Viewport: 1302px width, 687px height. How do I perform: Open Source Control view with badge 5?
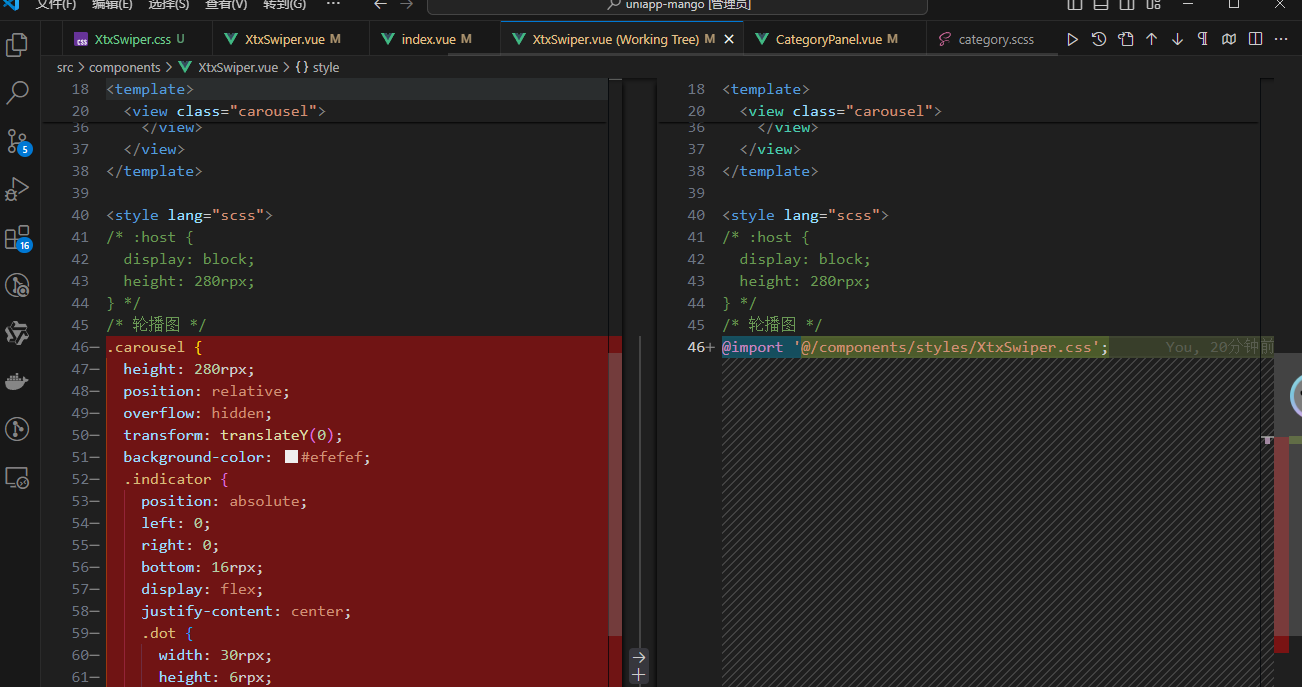(17, 141)
